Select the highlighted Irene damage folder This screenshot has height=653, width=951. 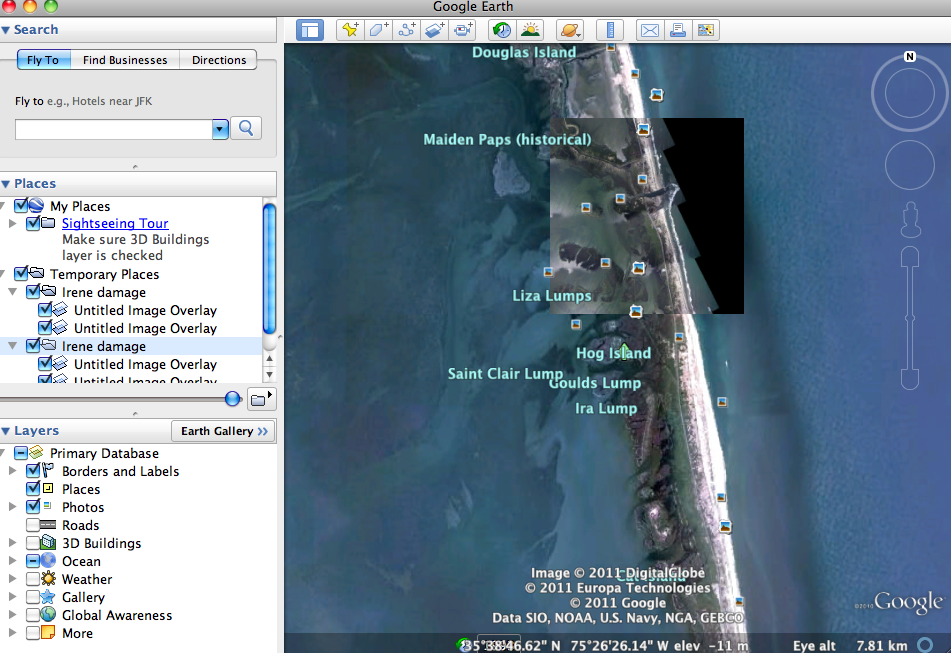(x=132, y=346)
